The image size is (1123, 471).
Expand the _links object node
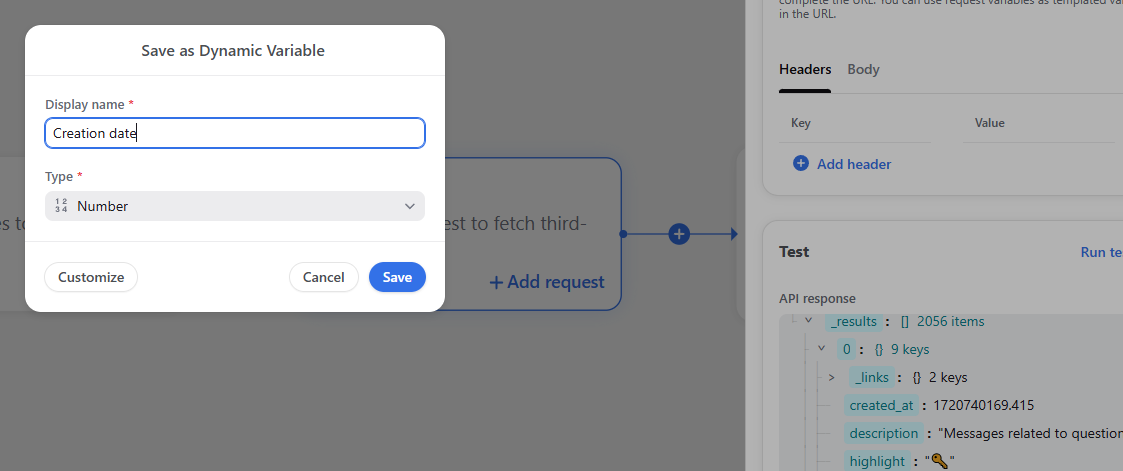pos(832,377)
